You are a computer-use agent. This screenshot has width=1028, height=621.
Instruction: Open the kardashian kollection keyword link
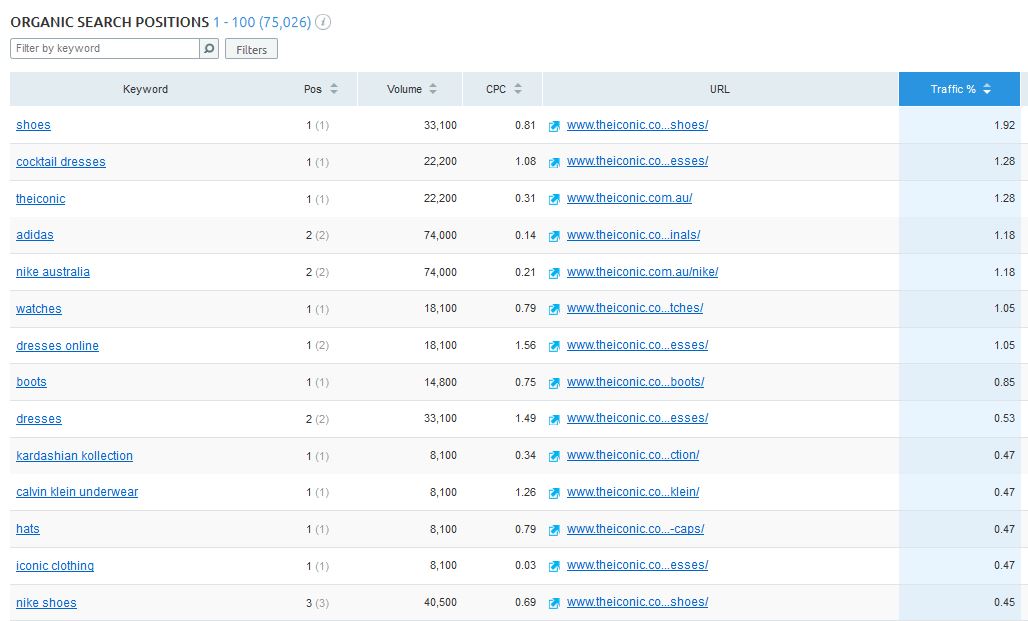pos(74,456)
